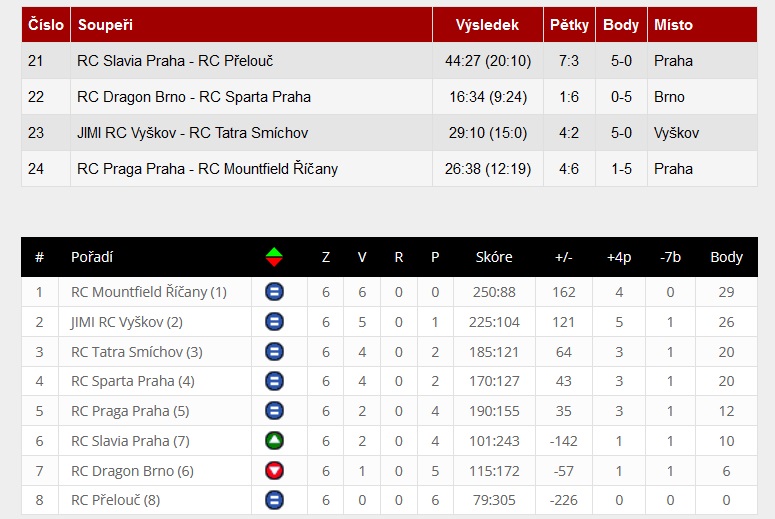Click the Pořadí column header

92,257
